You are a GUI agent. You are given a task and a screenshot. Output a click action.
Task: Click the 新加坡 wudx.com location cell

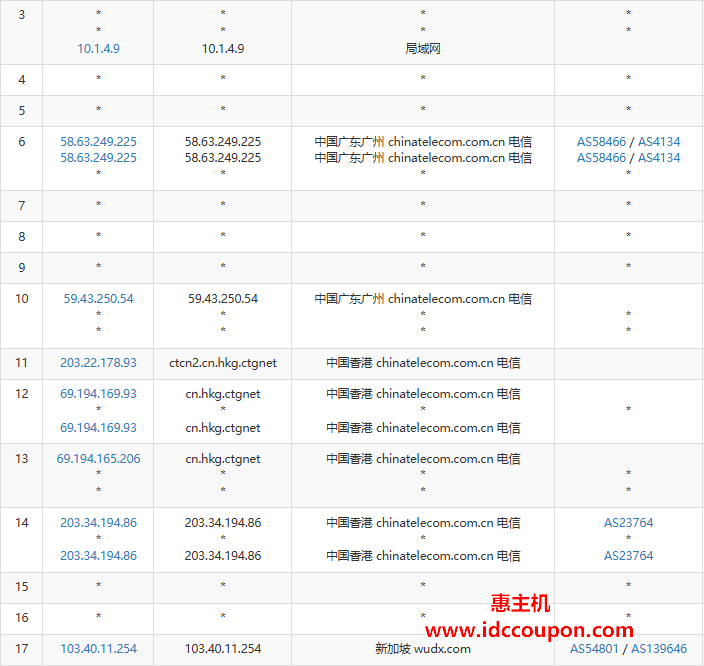point(422,649)
